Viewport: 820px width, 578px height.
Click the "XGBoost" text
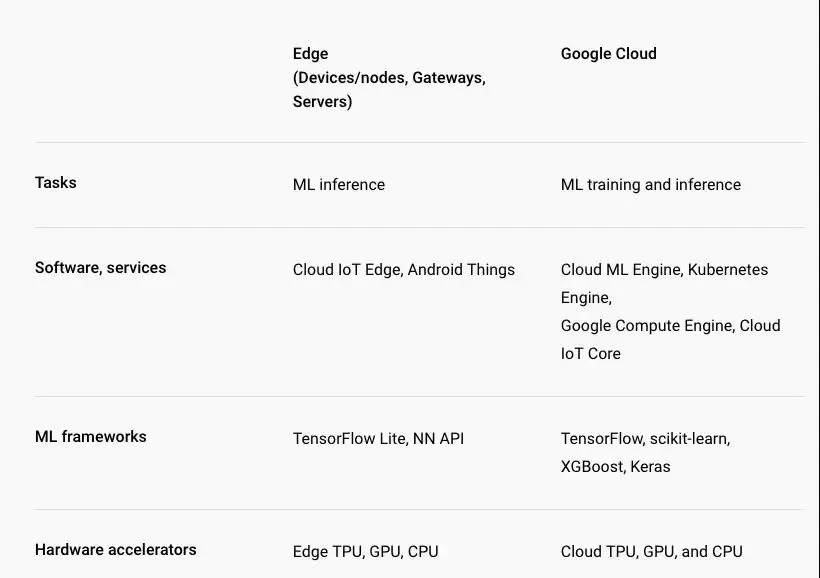click(x=591, y=467)
